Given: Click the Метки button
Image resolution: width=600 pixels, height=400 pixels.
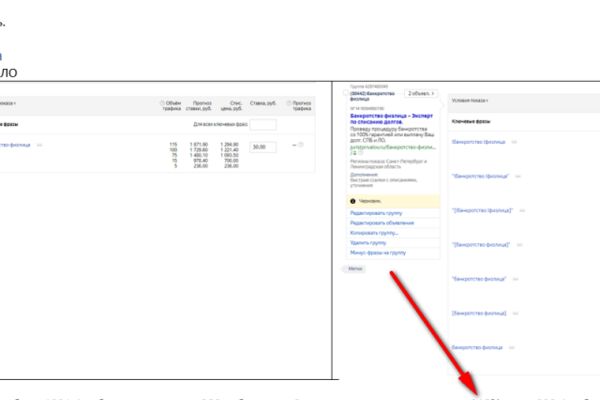Looking at the screenshot, I should pos(354,269).
